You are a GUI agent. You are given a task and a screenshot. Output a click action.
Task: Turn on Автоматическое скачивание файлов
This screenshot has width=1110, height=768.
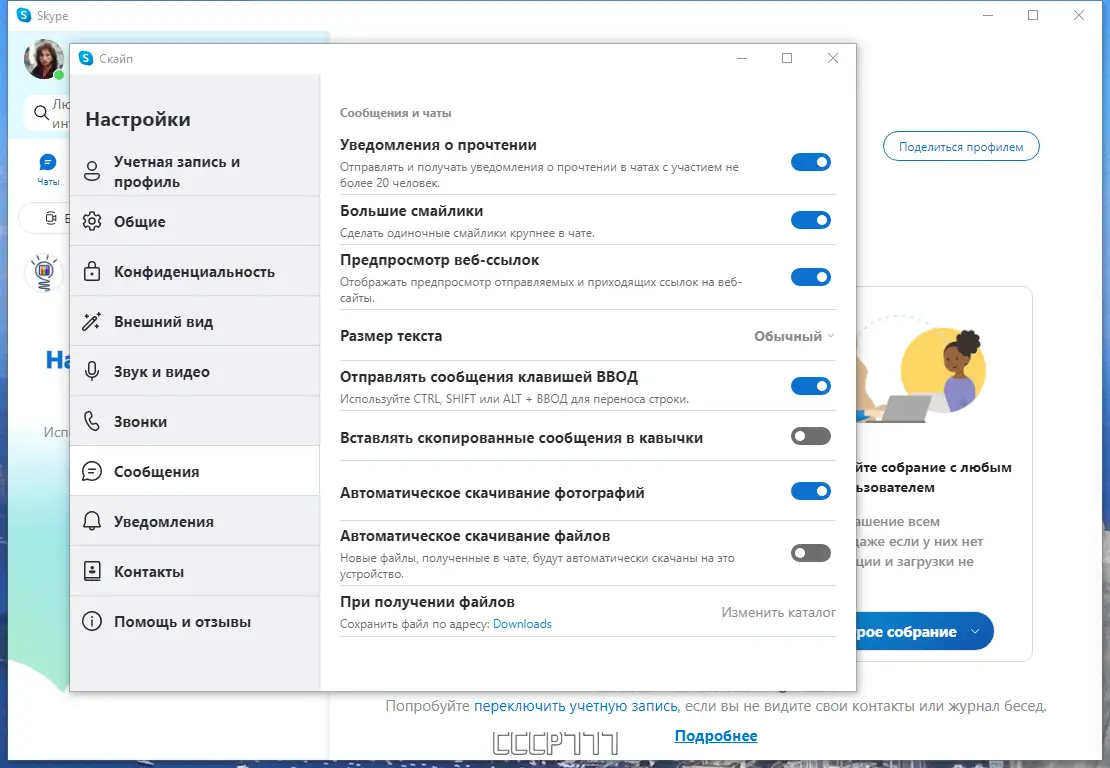pos(810,552)
